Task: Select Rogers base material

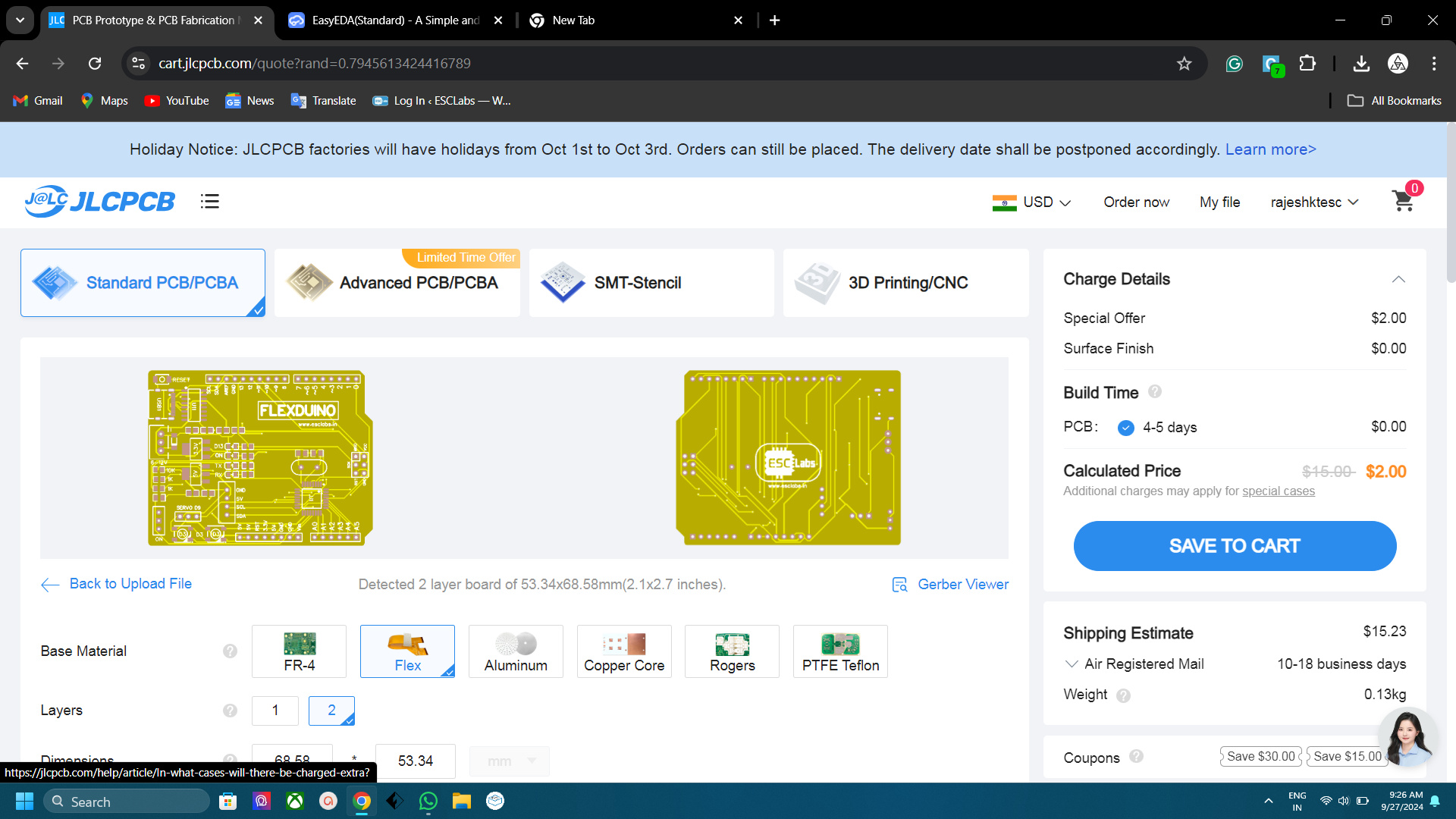Action: click(x=732, y=651)
